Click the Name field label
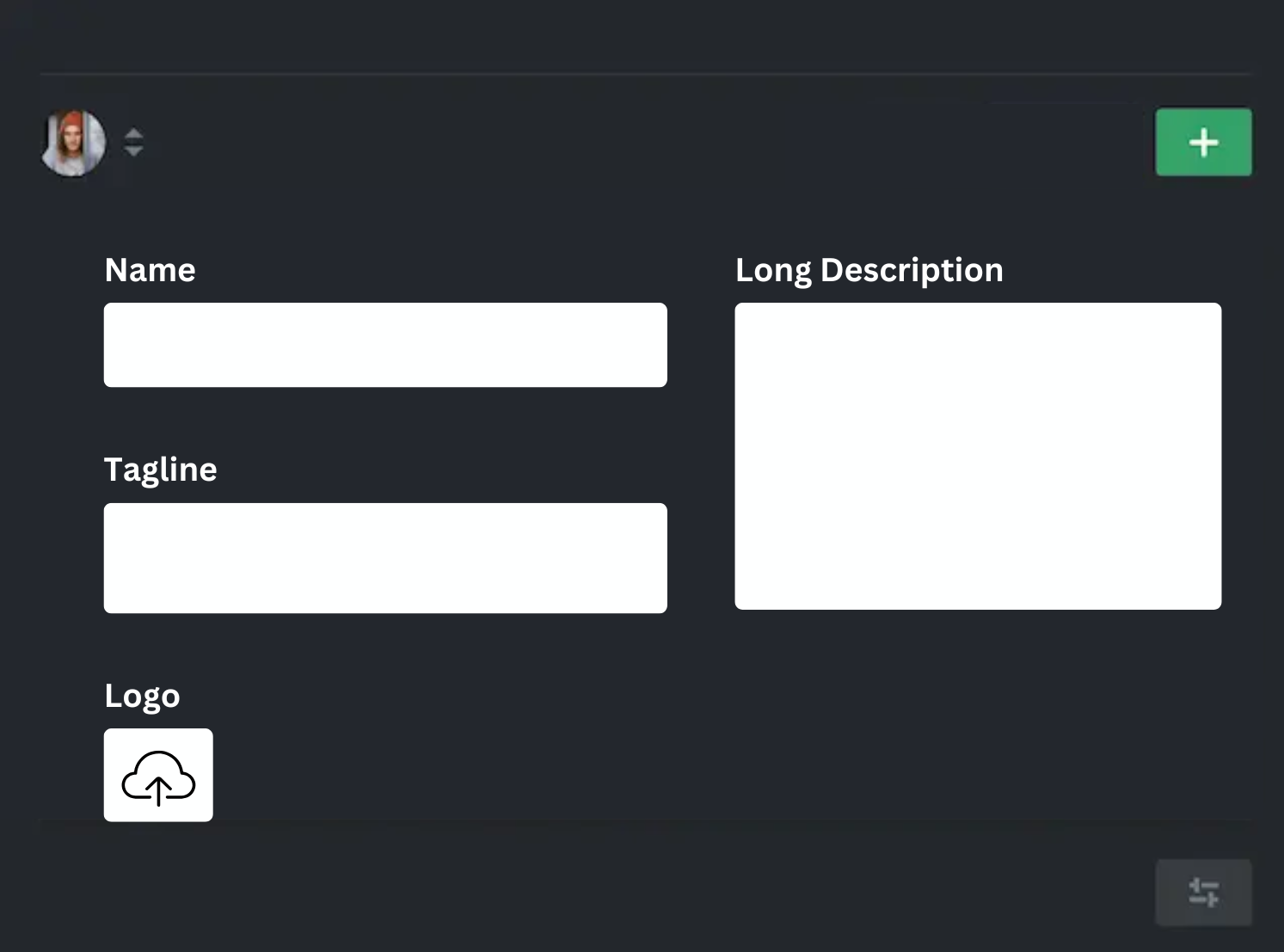Viewport: 1284px width, 952px height. pos(150,270)
